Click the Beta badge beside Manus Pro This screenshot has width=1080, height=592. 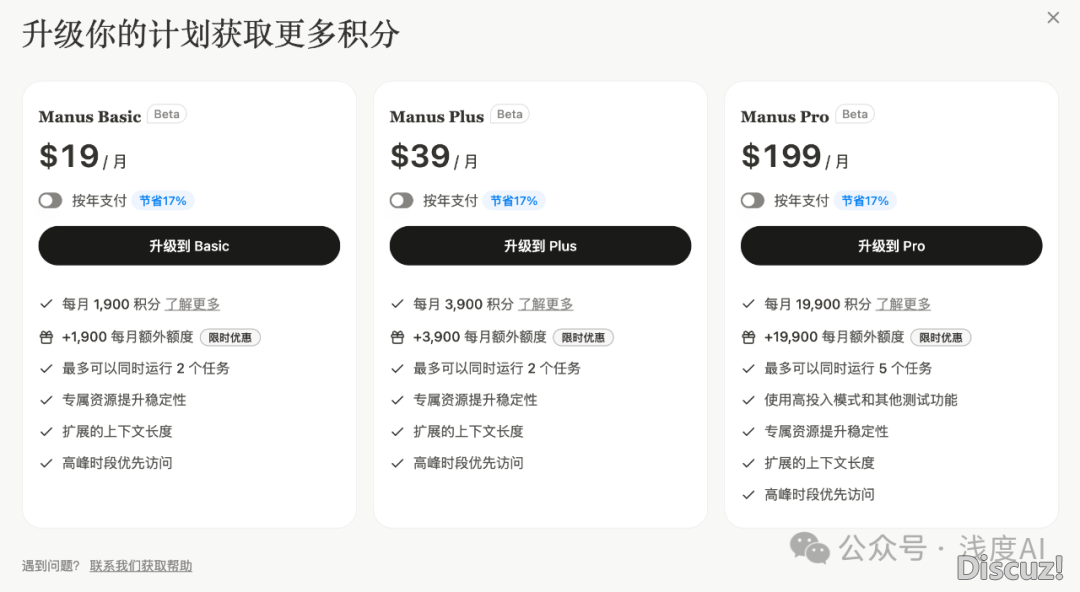(855, 114)
